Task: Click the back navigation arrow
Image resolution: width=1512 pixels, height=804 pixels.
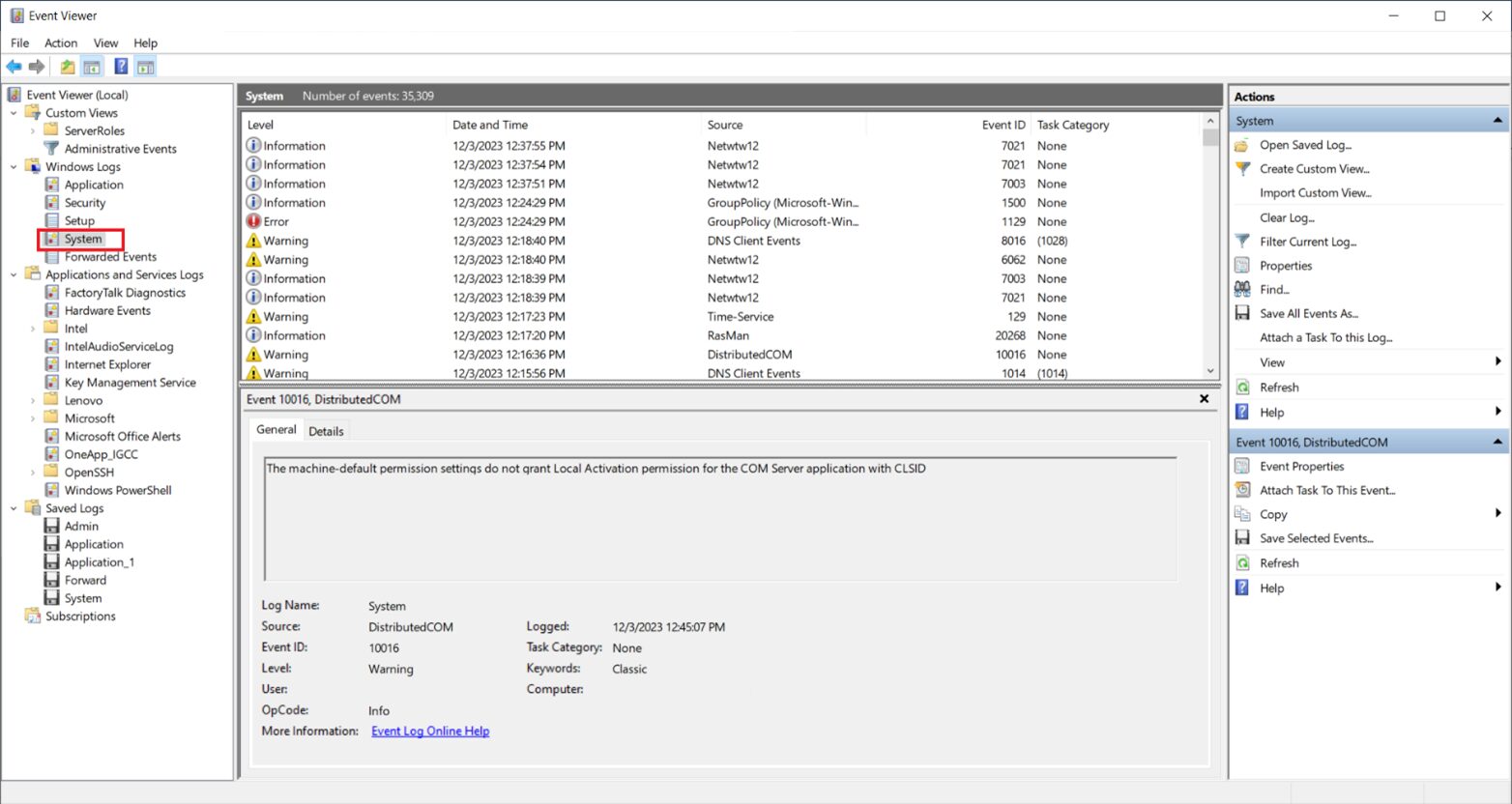Action: click(x=14, y=66)
